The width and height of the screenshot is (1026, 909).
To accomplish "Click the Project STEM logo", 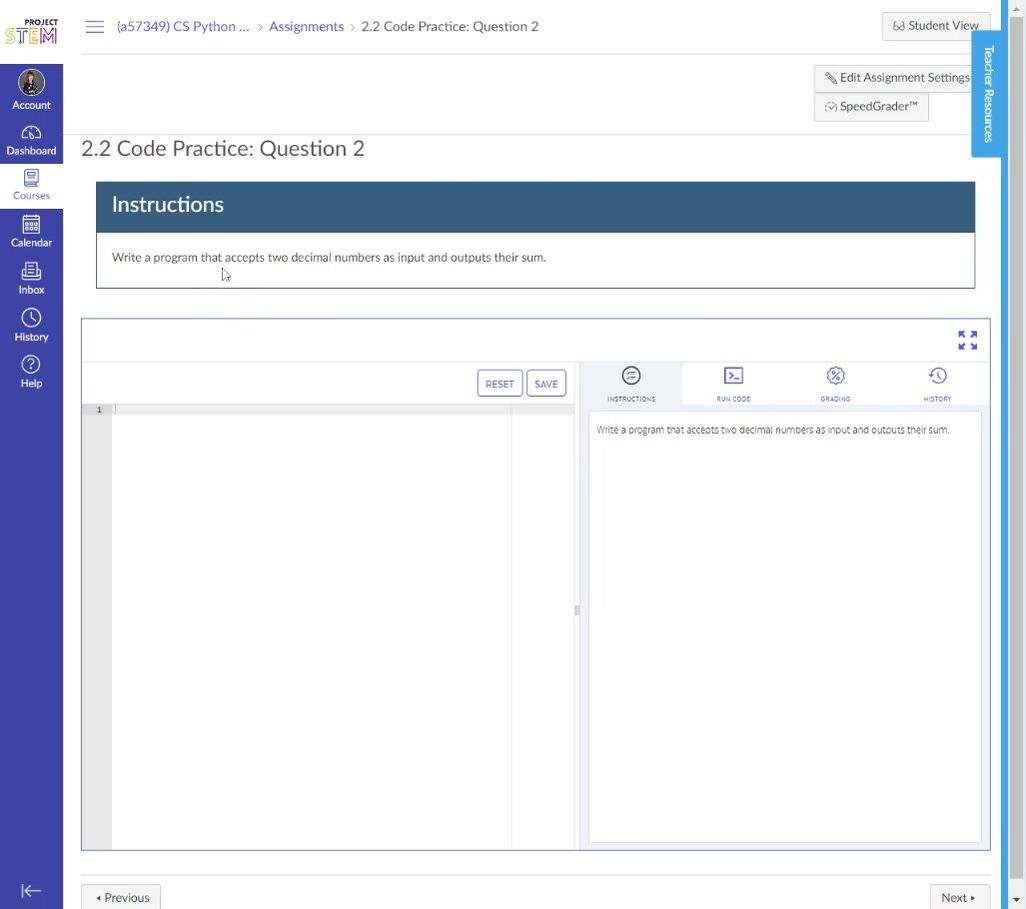I will click(31, 31).
